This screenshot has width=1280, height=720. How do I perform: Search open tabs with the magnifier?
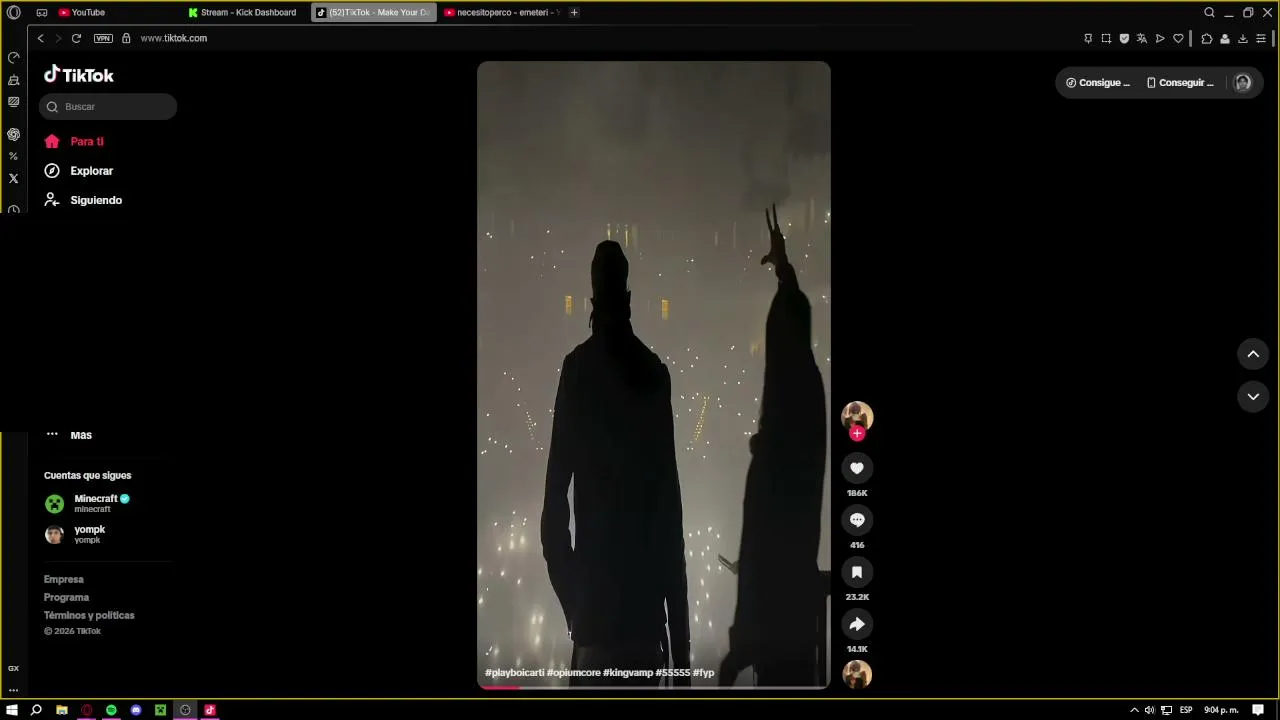coord(1209,13)
